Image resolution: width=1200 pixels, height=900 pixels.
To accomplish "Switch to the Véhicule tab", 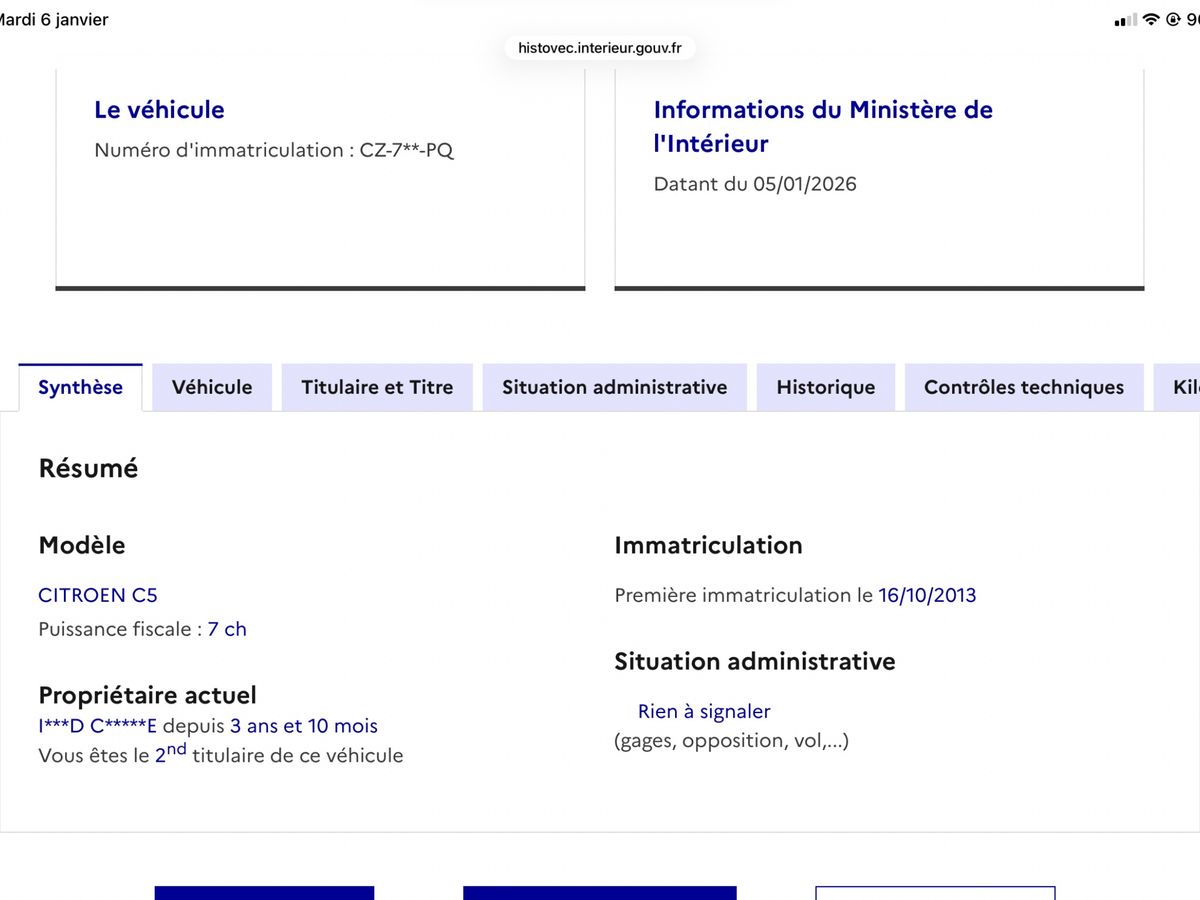I will pyautogui.click(x=212, y=387).
